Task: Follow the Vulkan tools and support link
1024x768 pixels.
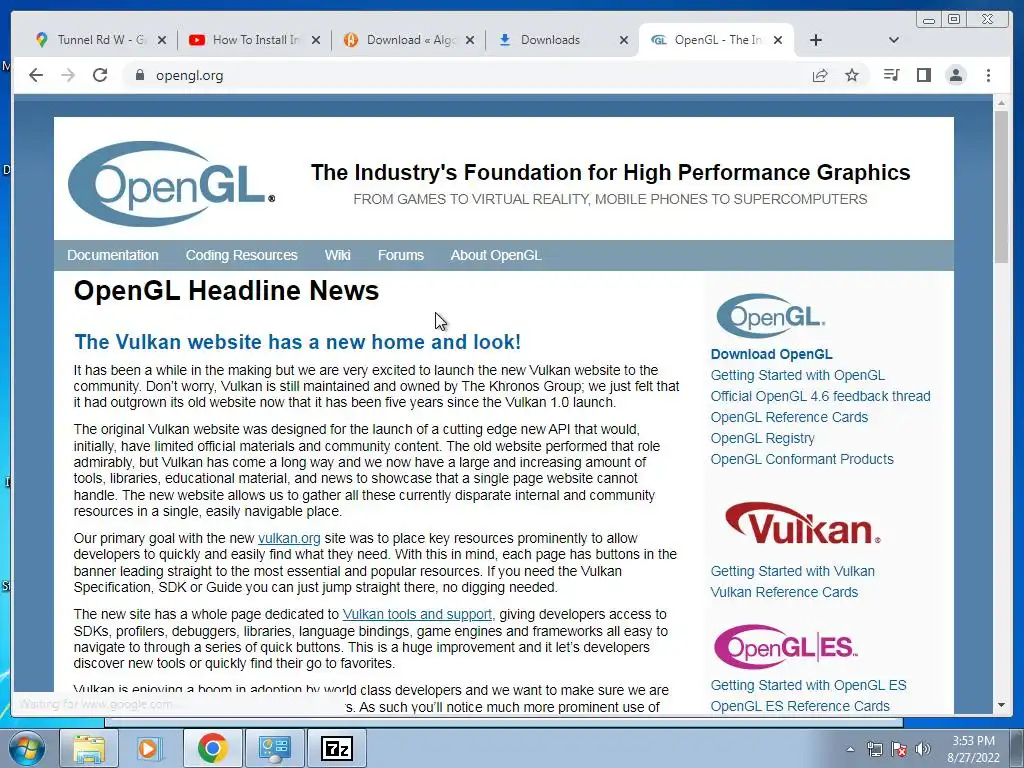Action: click(417, 615)
